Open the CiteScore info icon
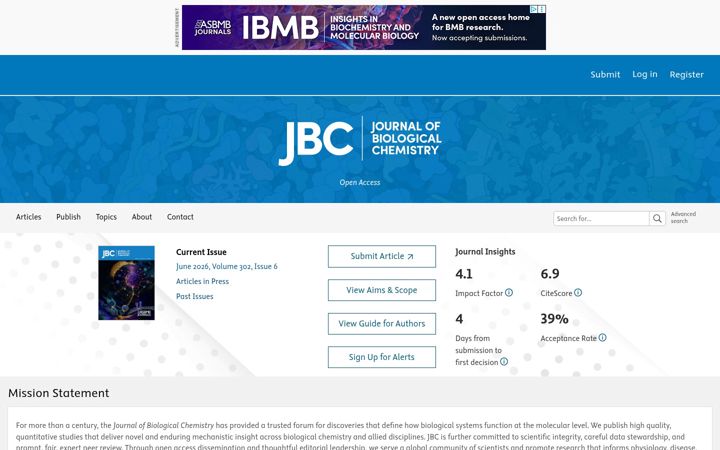Screen dimensions: 720x450 [x=578, y=292]
